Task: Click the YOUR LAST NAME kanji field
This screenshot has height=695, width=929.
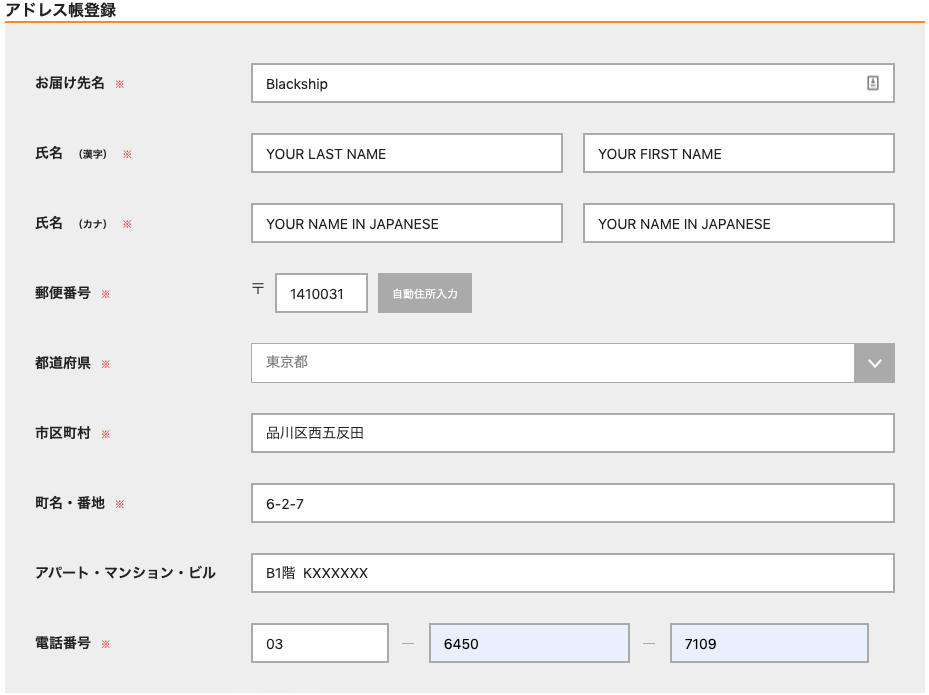Action: coord(407,153)
